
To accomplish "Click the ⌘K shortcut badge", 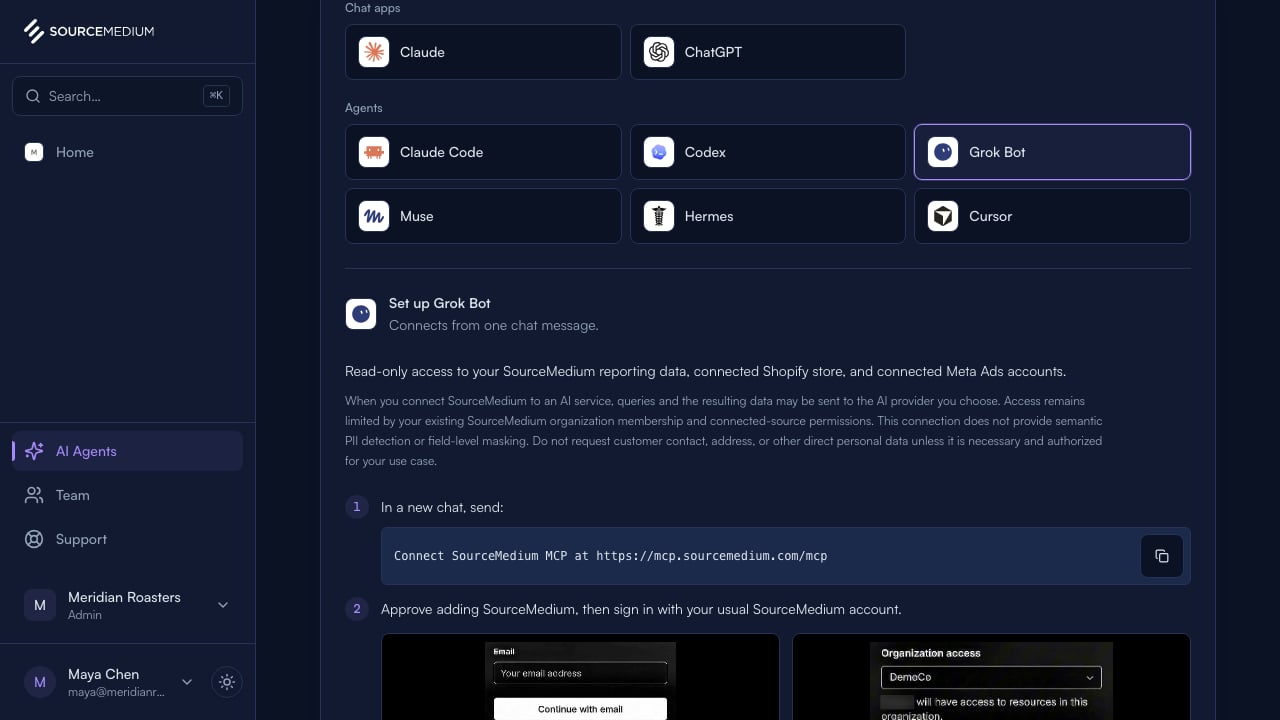I will pyautogui.click(x=216, y=96).
